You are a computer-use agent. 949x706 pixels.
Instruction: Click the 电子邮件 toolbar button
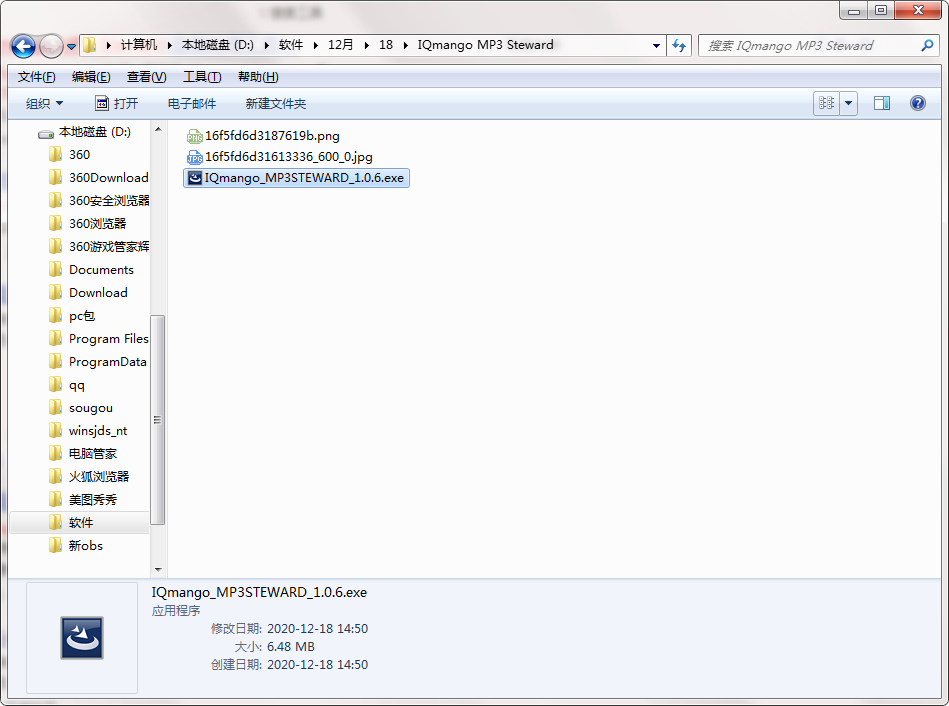coord(191,104)
